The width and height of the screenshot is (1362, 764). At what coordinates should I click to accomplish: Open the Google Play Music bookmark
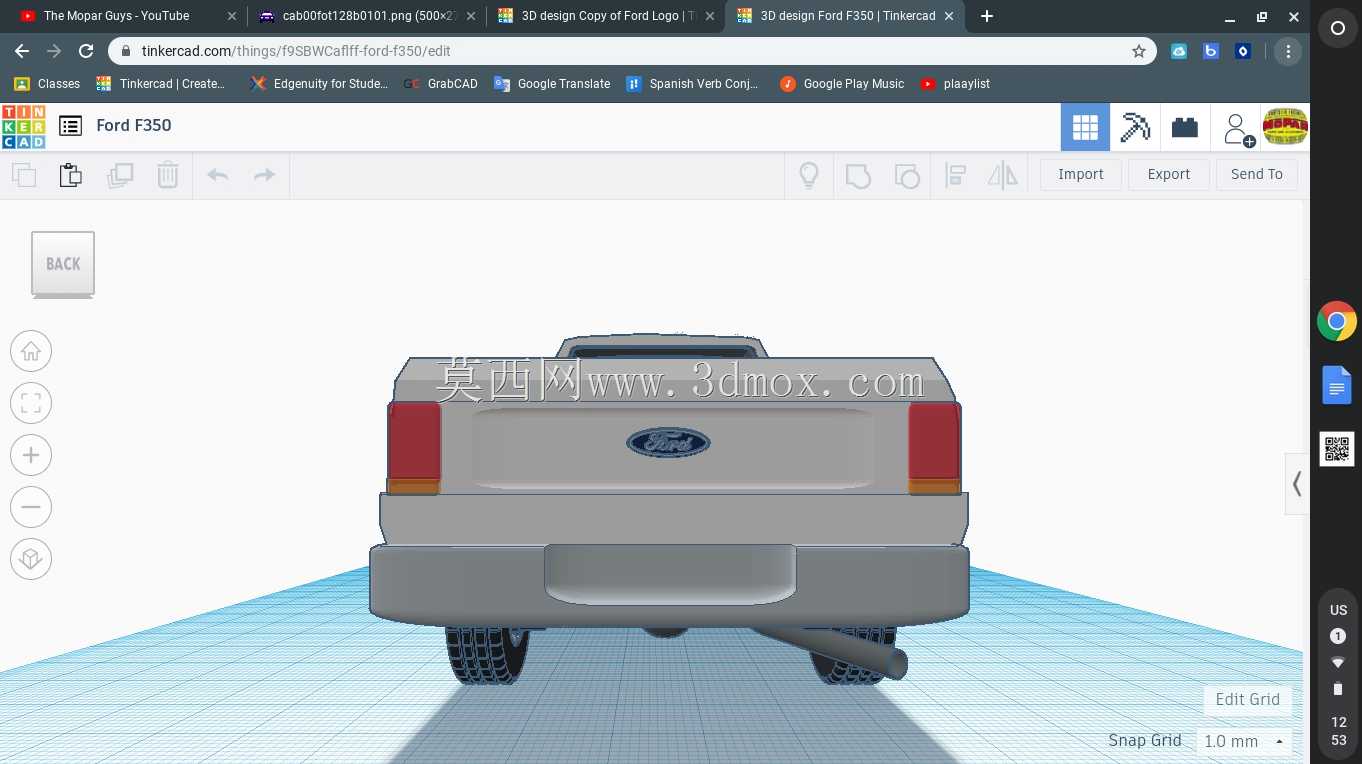click(842, 84)
